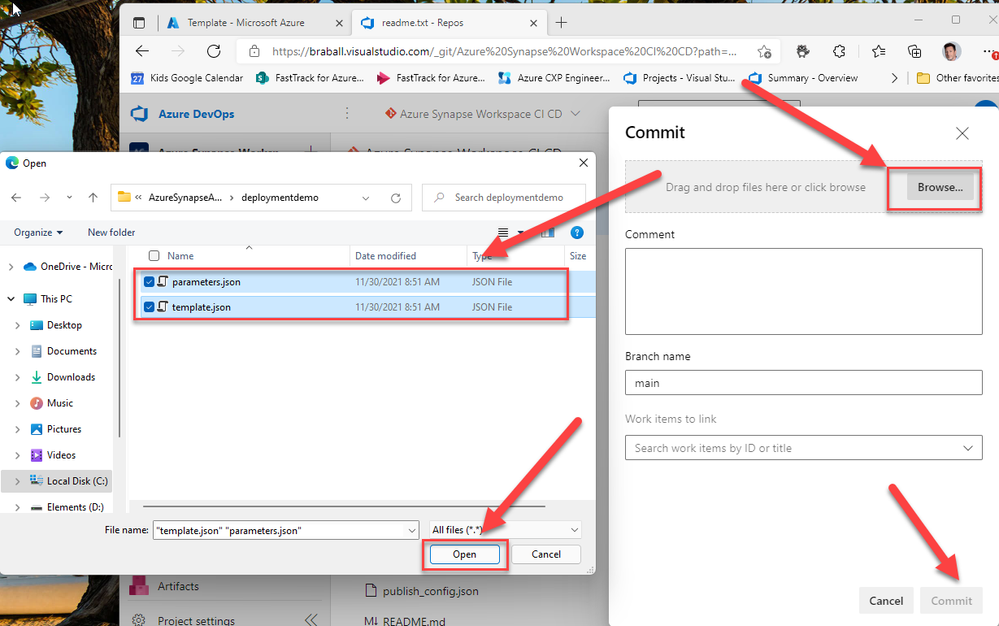Click Open to upload selected files
This screenshot has width=999, height=626.
click(464, 554)
